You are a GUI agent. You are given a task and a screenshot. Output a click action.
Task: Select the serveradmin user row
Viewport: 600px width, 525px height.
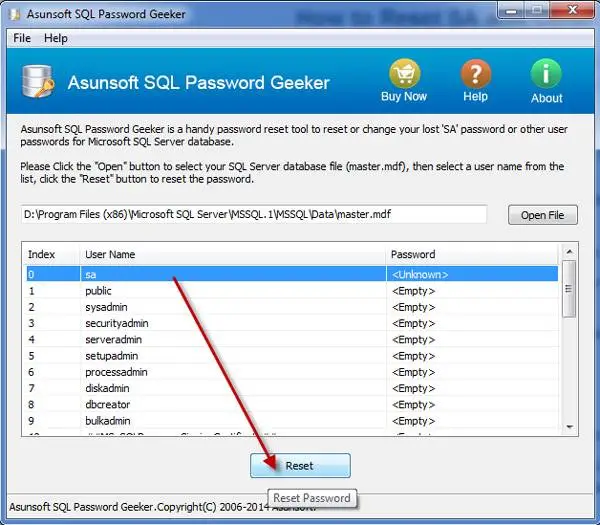[292, 339]
